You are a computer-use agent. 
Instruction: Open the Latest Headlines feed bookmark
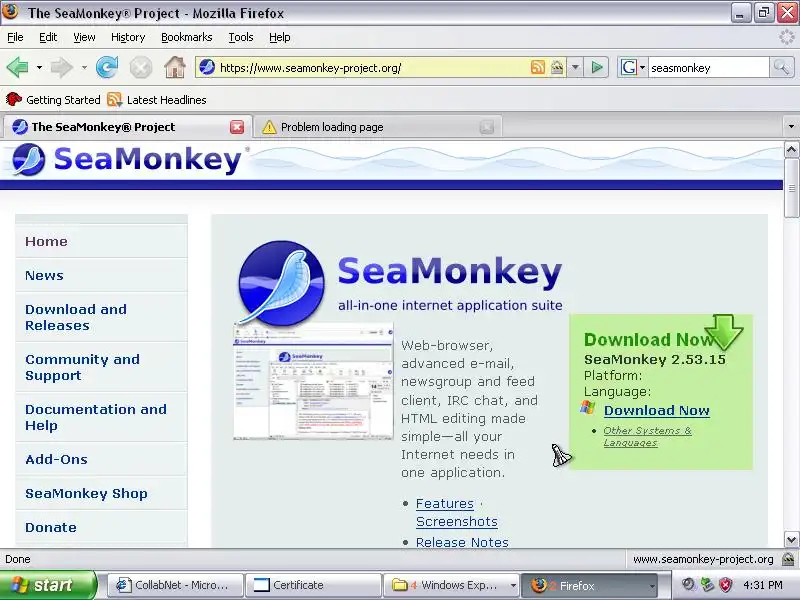pyautogui.click(x=157, y=99)
